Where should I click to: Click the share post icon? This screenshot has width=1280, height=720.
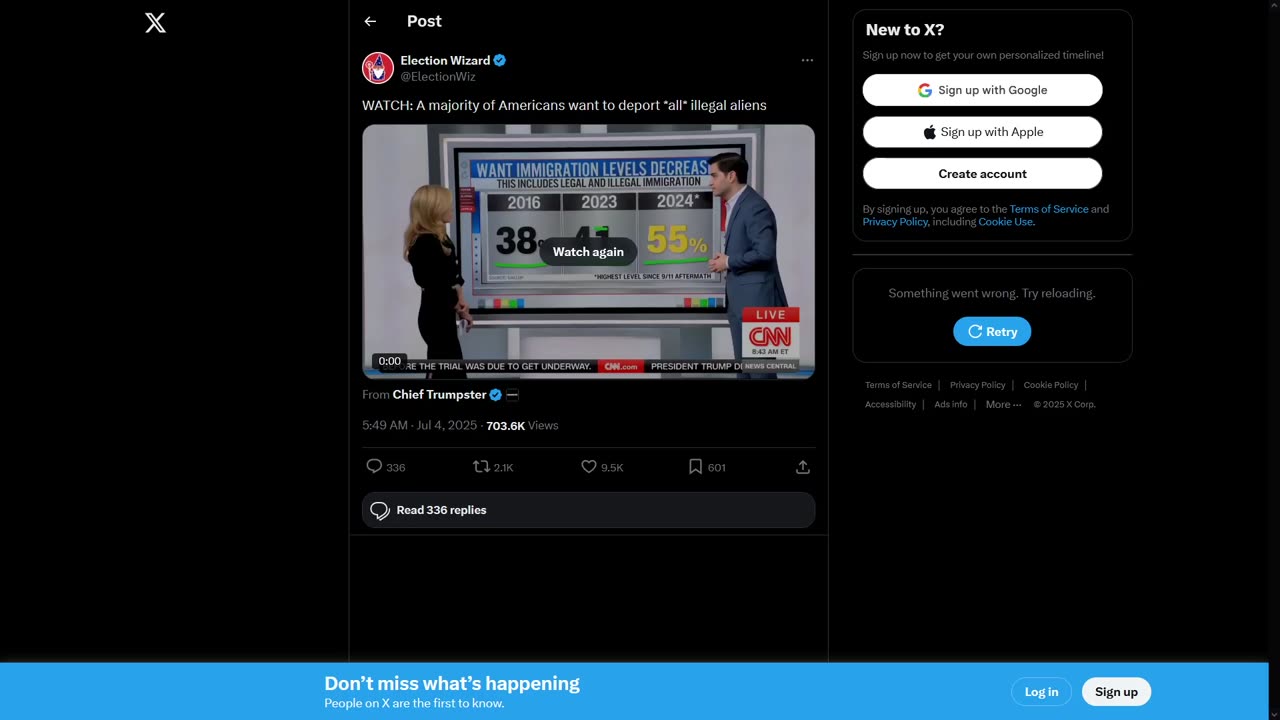(802, 466)
